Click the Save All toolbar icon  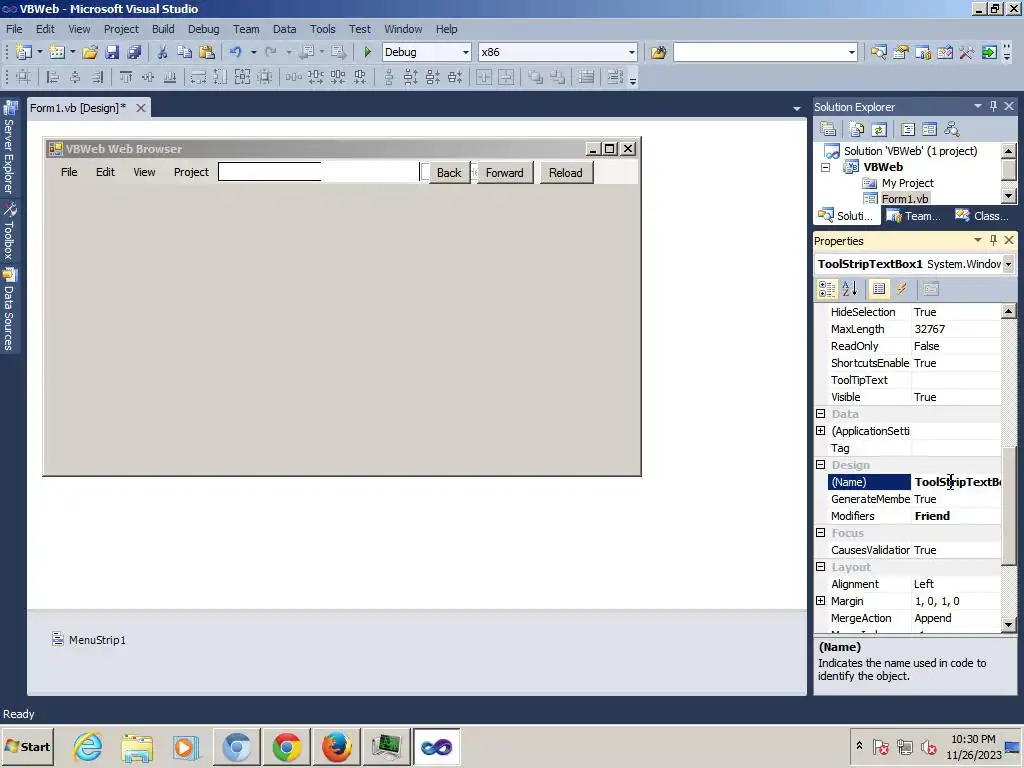[135, 52]
